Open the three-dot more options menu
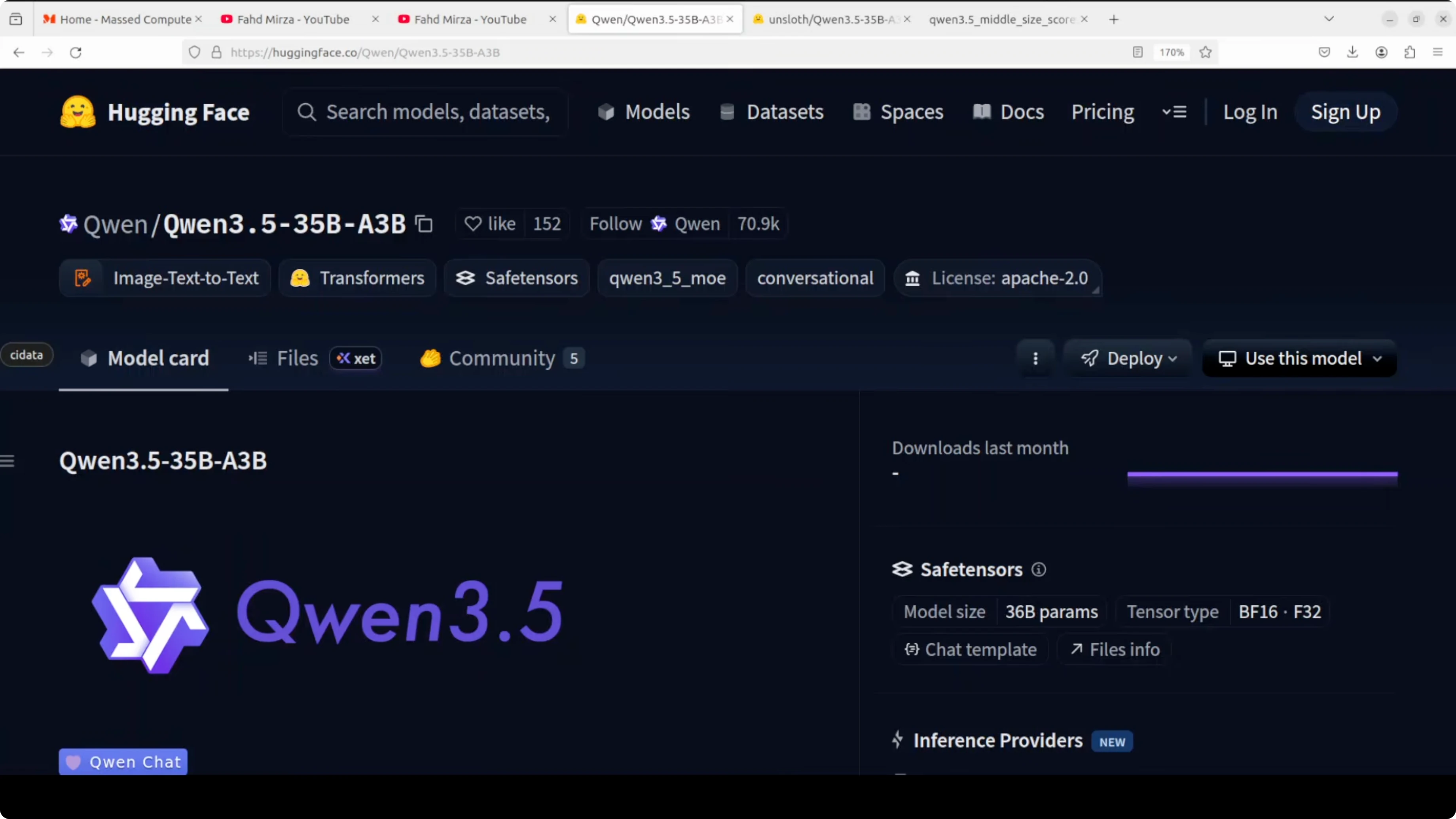 click(1035, 358)
